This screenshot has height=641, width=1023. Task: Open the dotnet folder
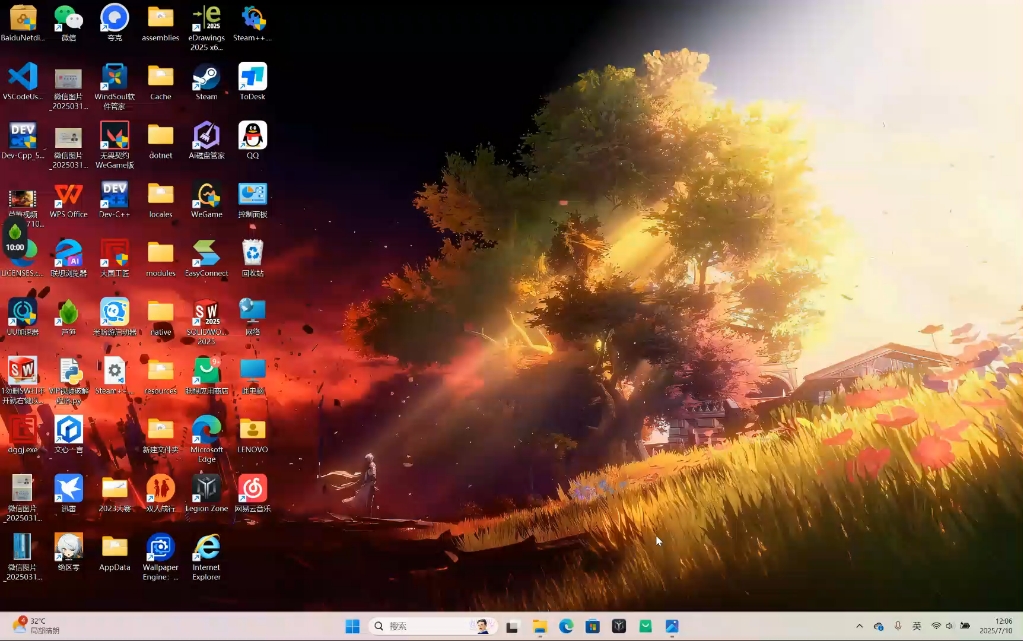pos(160,136)
